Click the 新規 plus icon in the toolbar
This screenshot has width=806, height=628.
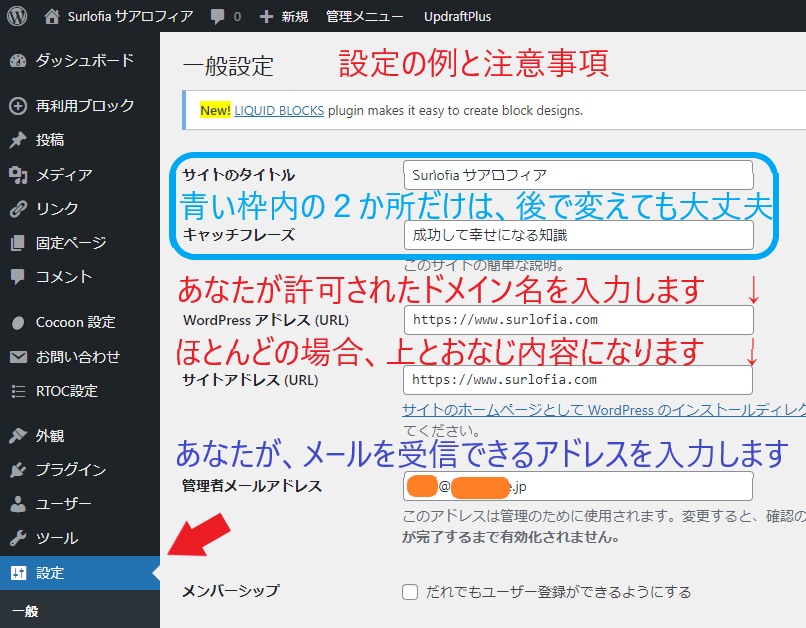[268, 15]
